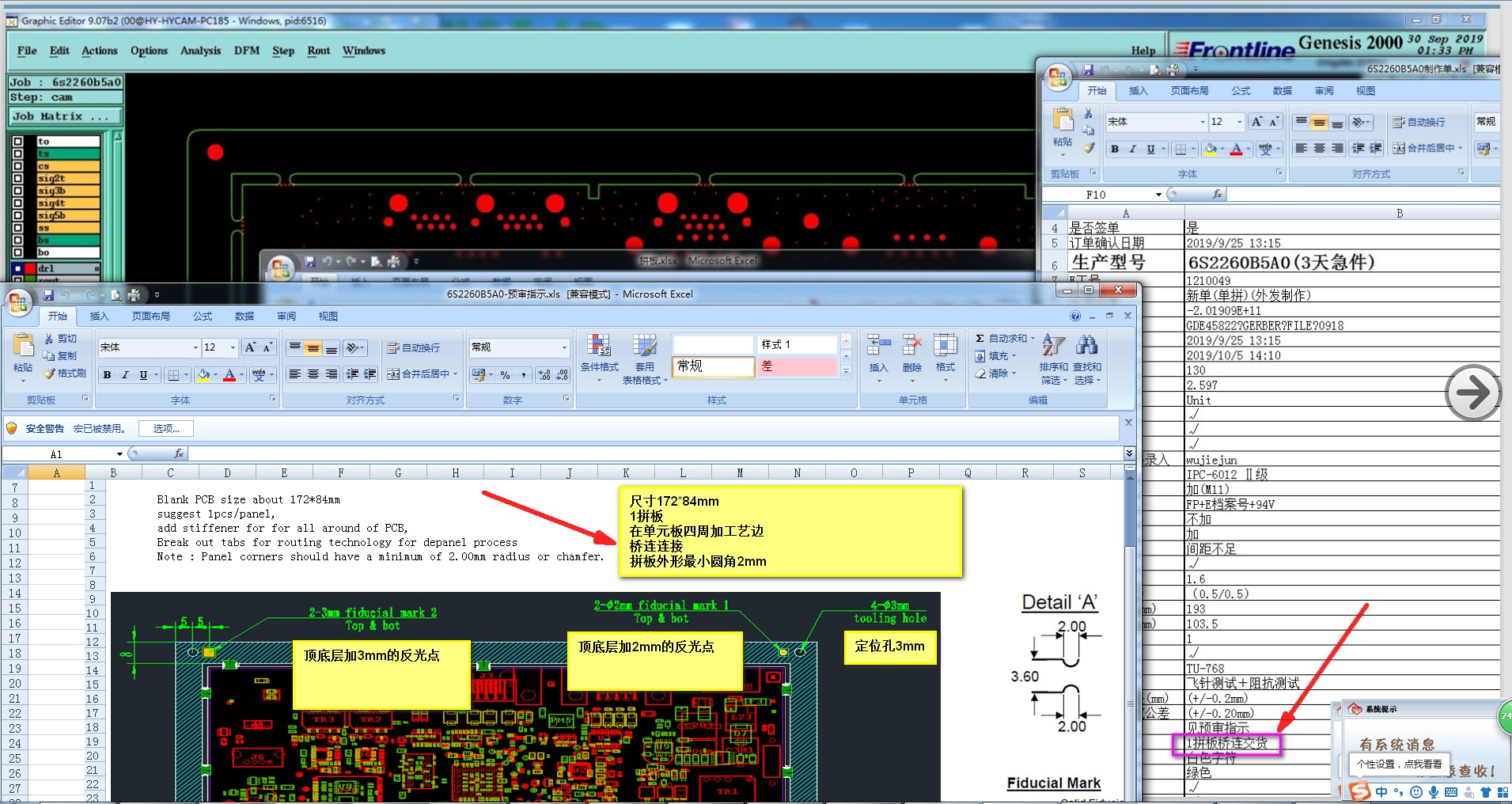
Task: Select Format Painter (格式刷) in the 预审指示 ribbon
Action: click(x=65, y=374)
